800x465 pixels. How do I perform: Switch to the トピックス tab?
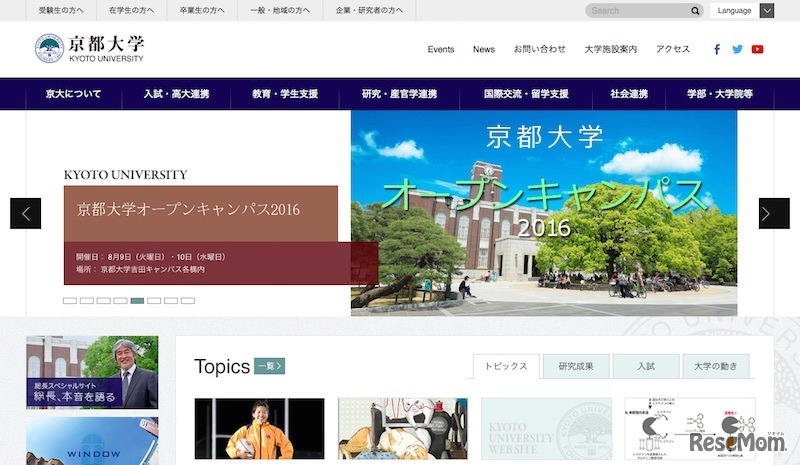point(506,366)
